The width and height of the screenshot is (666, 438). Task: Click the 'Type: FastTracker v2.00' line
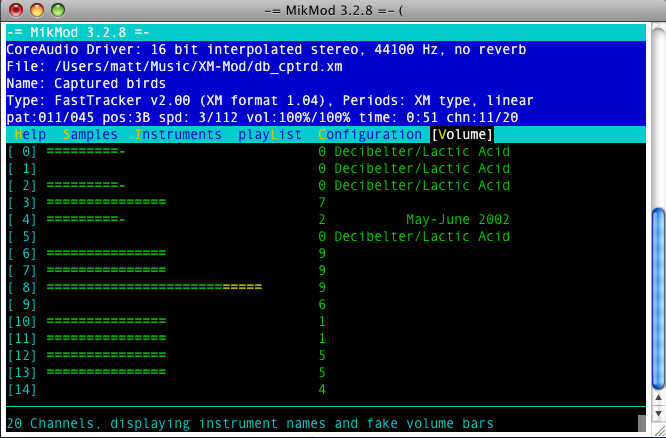pyautogui.click(x=270, y=101)
